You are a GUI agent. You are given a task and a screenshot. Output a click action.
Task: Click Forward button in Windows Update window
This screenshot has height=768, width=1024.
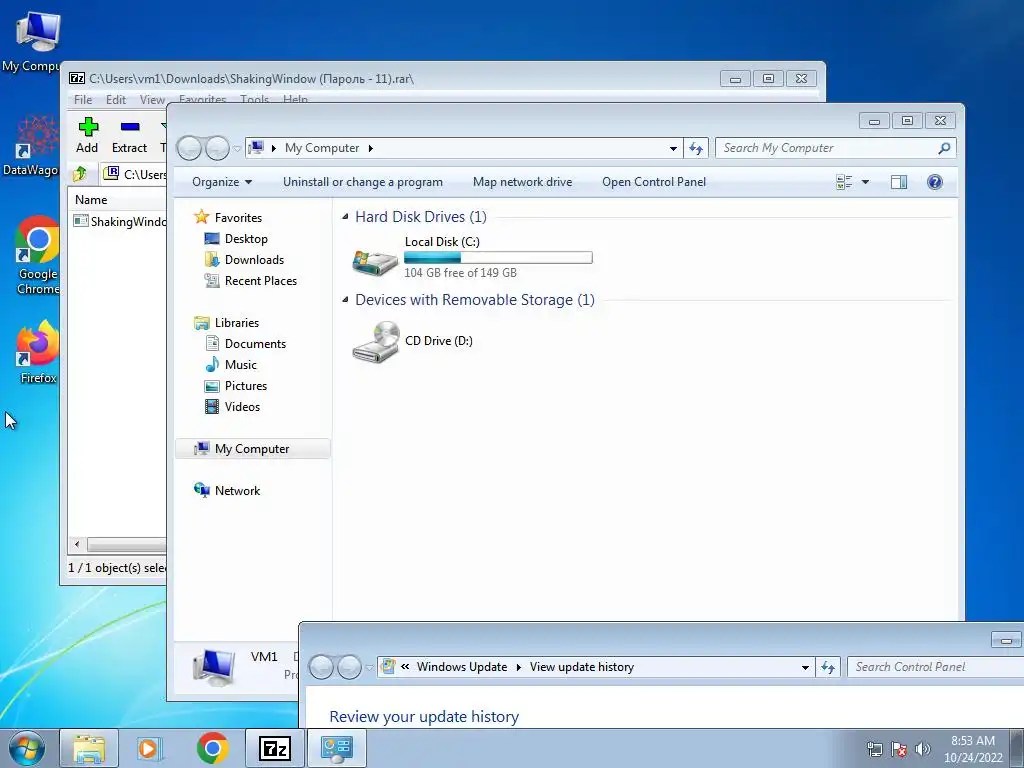(349, 667)
